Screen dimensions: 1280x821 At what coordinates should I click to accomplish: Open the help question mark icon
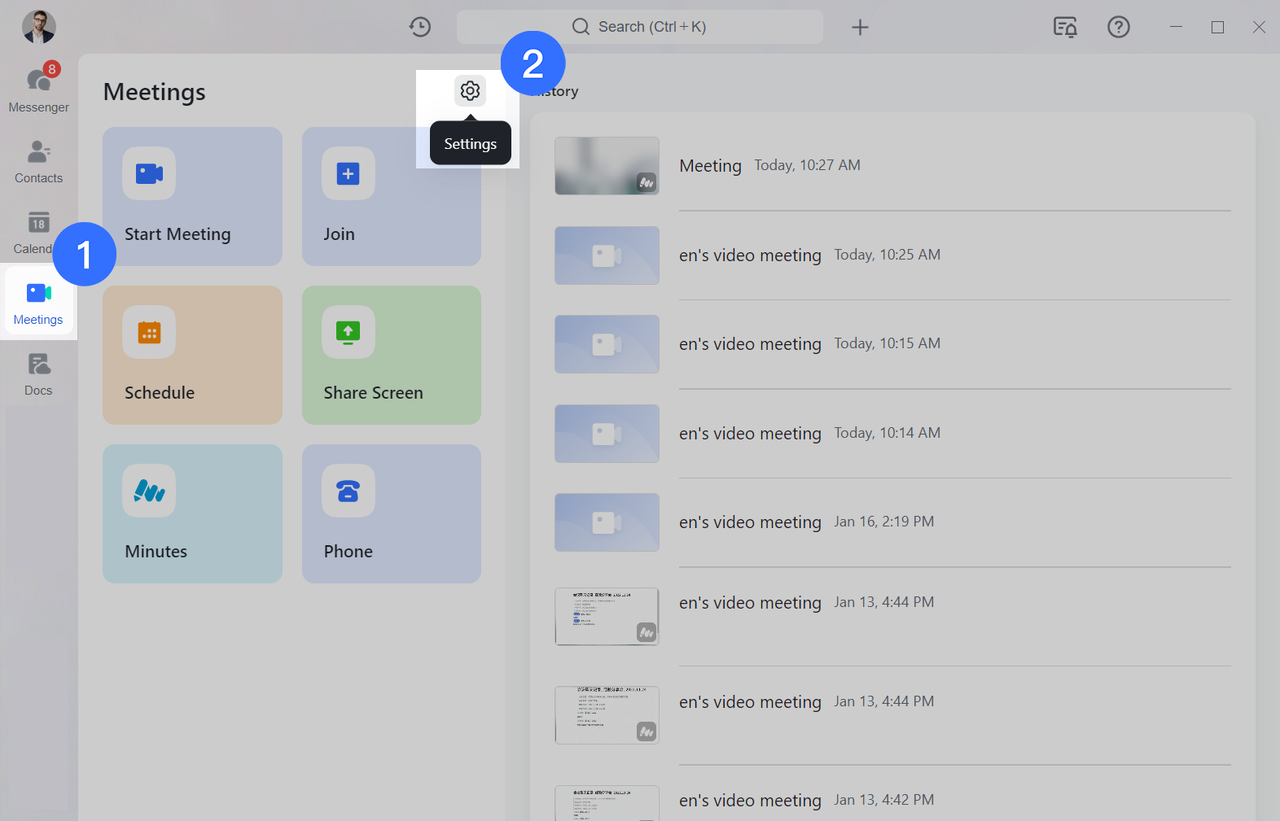click(1118, 27)
